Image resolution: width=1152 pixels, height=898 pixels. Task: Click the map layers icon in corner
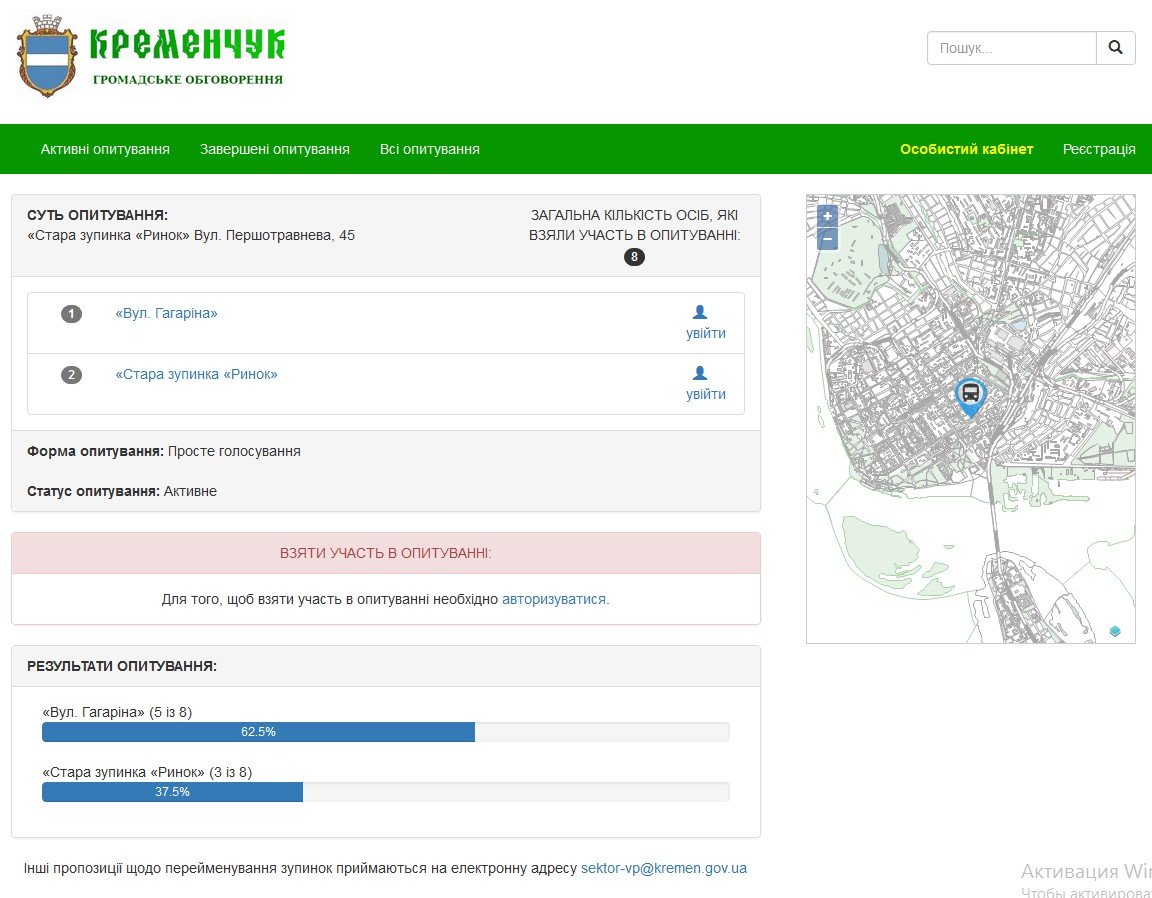point(1115,631)
